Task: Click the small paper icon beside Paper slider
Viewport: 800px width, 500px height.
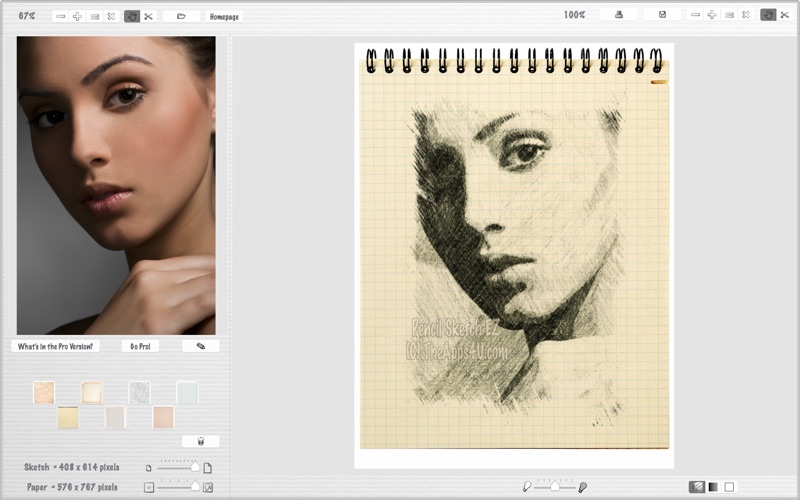Action: (x=148, y=488)
